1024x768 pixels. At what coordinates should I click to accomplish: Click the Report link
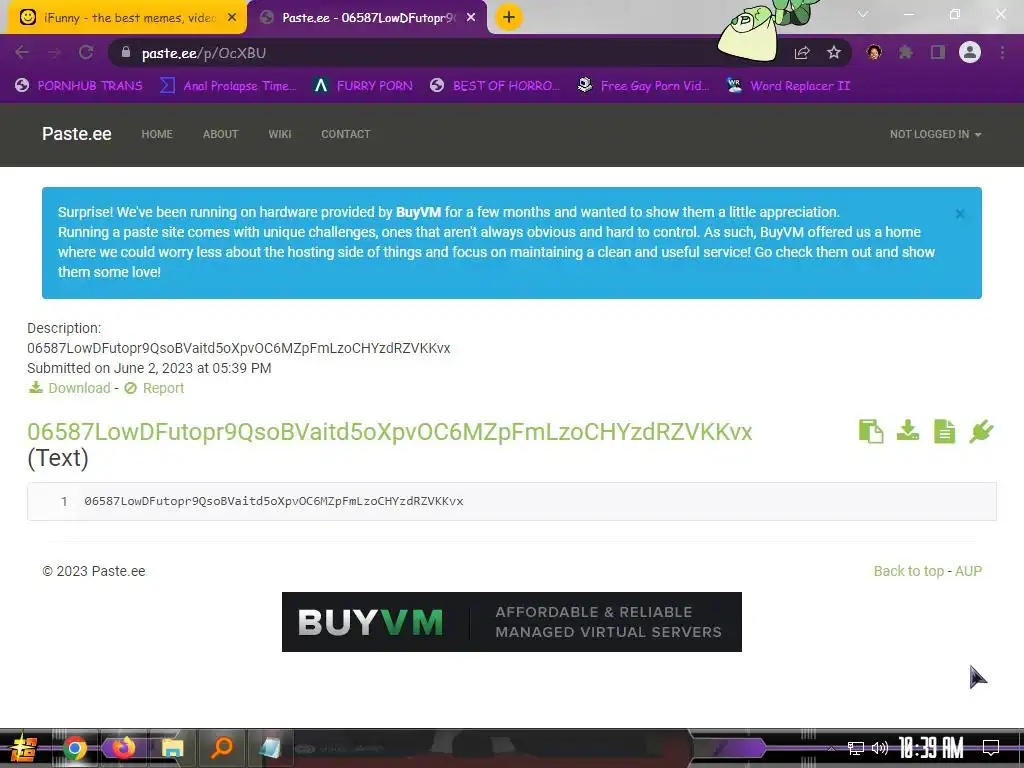(x=154, y=388)
